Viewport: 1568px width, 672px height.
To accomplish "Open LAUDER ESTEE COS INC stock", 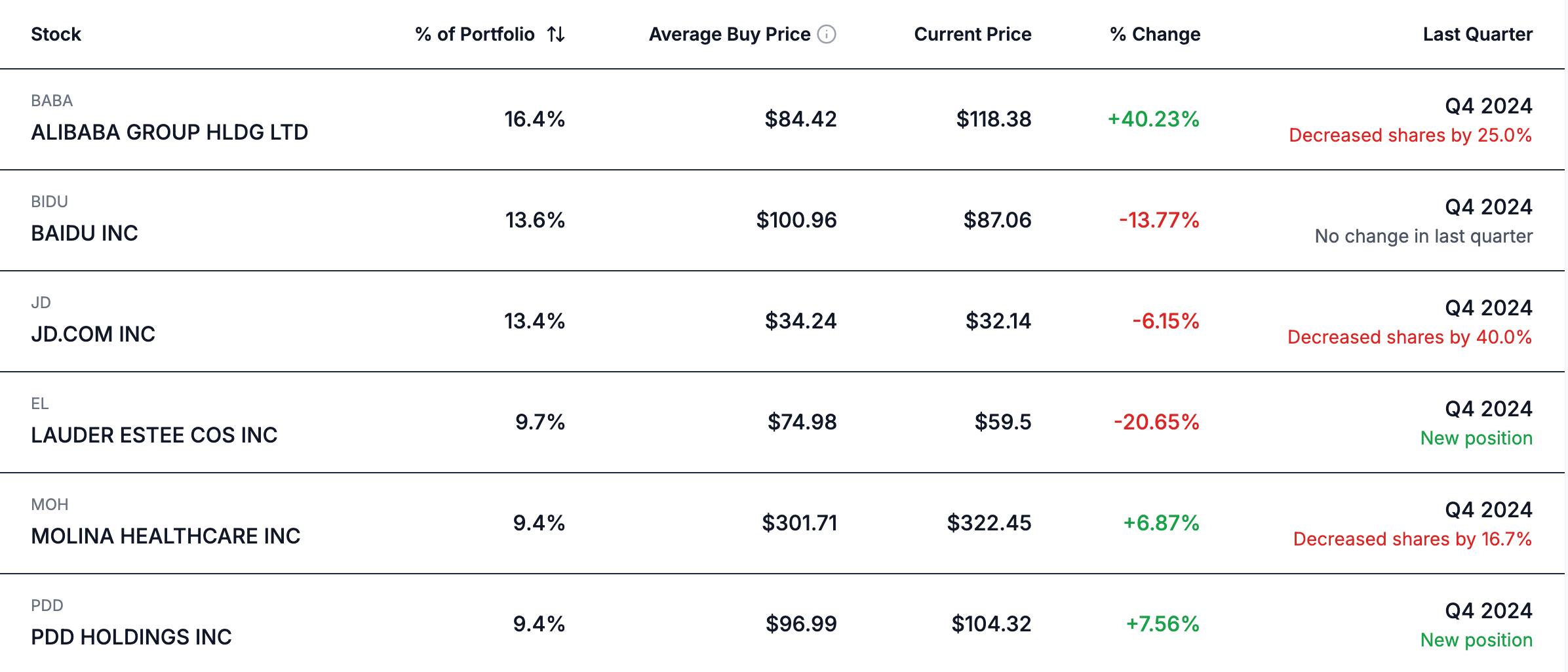I will click(x=154, y=435).
